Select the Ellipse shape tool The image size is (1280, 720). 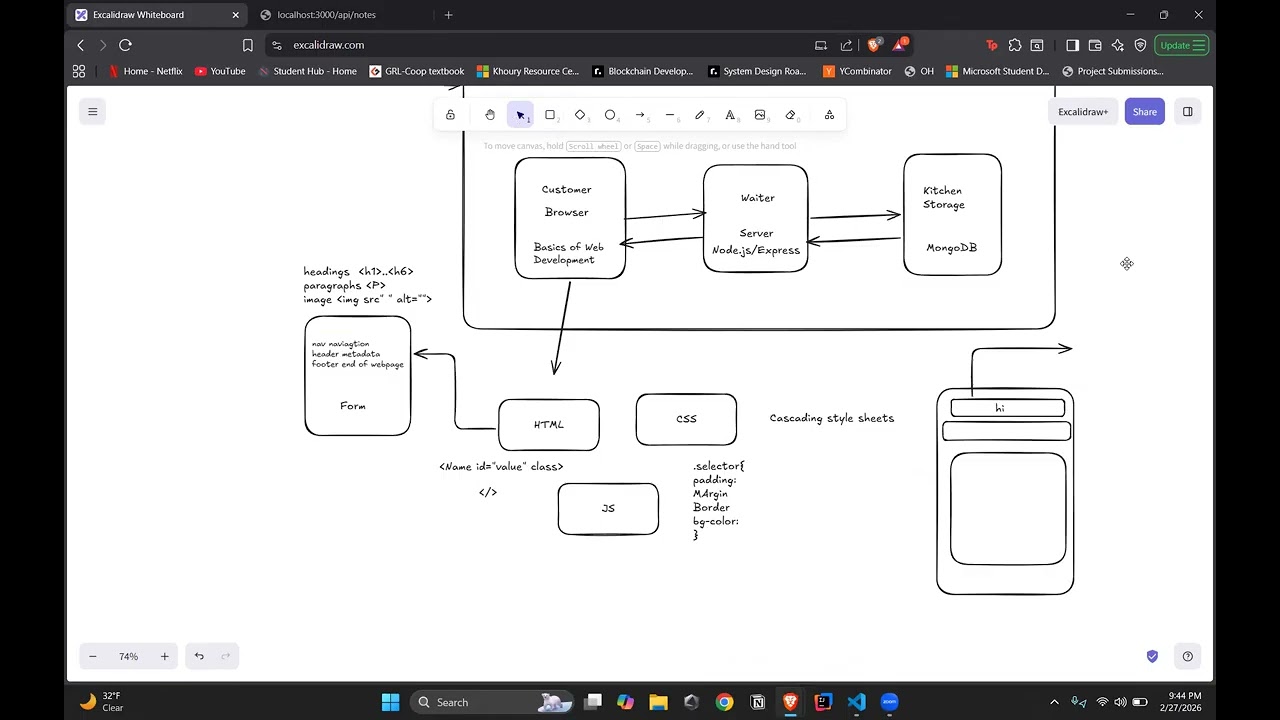click(x=610, y=115)
